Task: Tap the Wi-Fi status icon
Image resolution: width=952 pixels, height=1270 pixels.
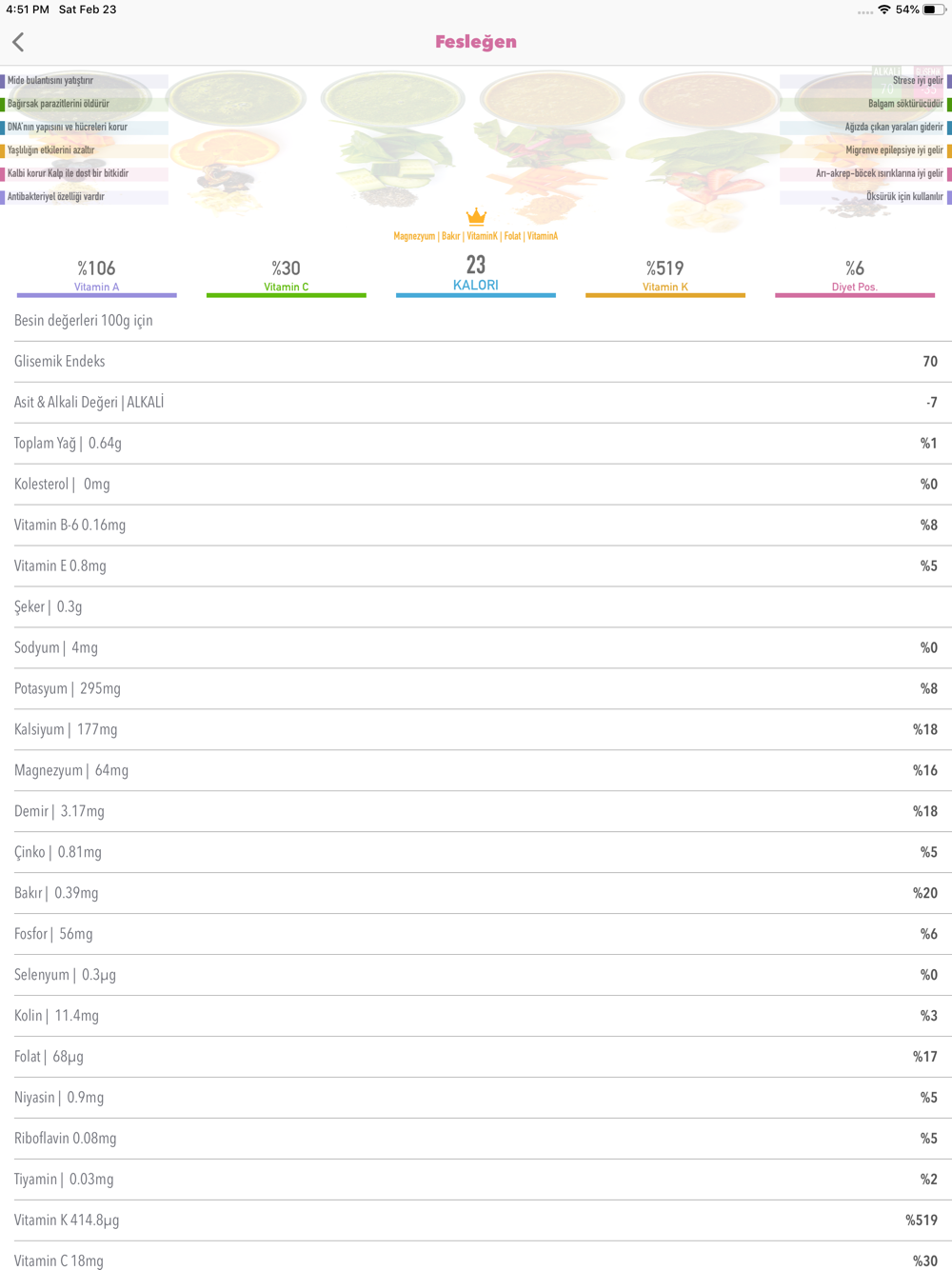Action: [884, 10]
